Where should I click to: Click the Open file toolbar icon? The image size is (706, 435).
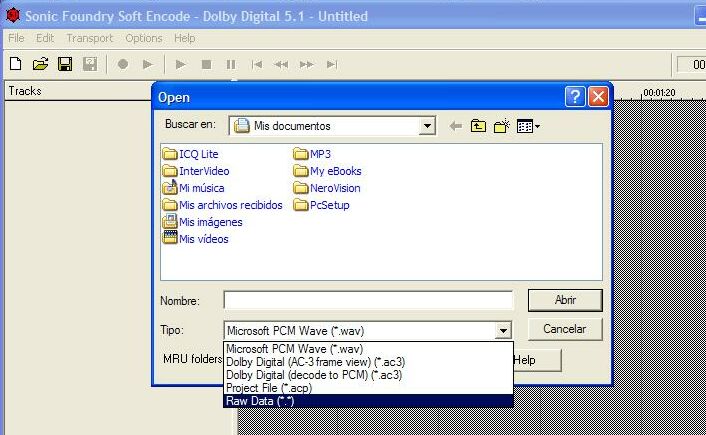41,64
